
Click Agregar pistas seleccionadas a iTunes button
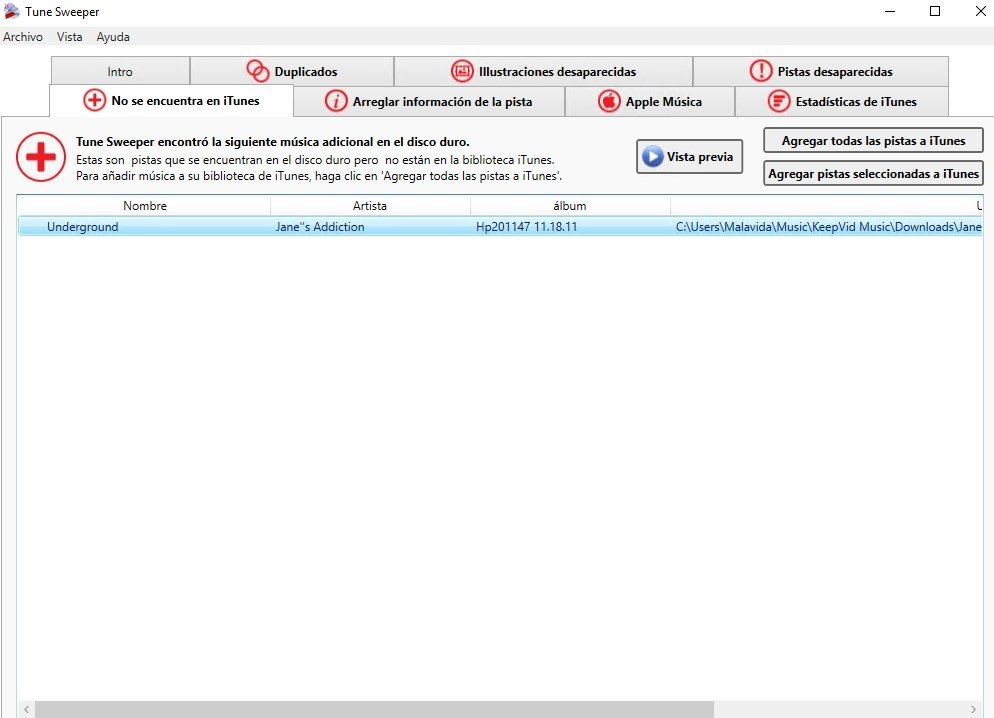pos(874,174)
